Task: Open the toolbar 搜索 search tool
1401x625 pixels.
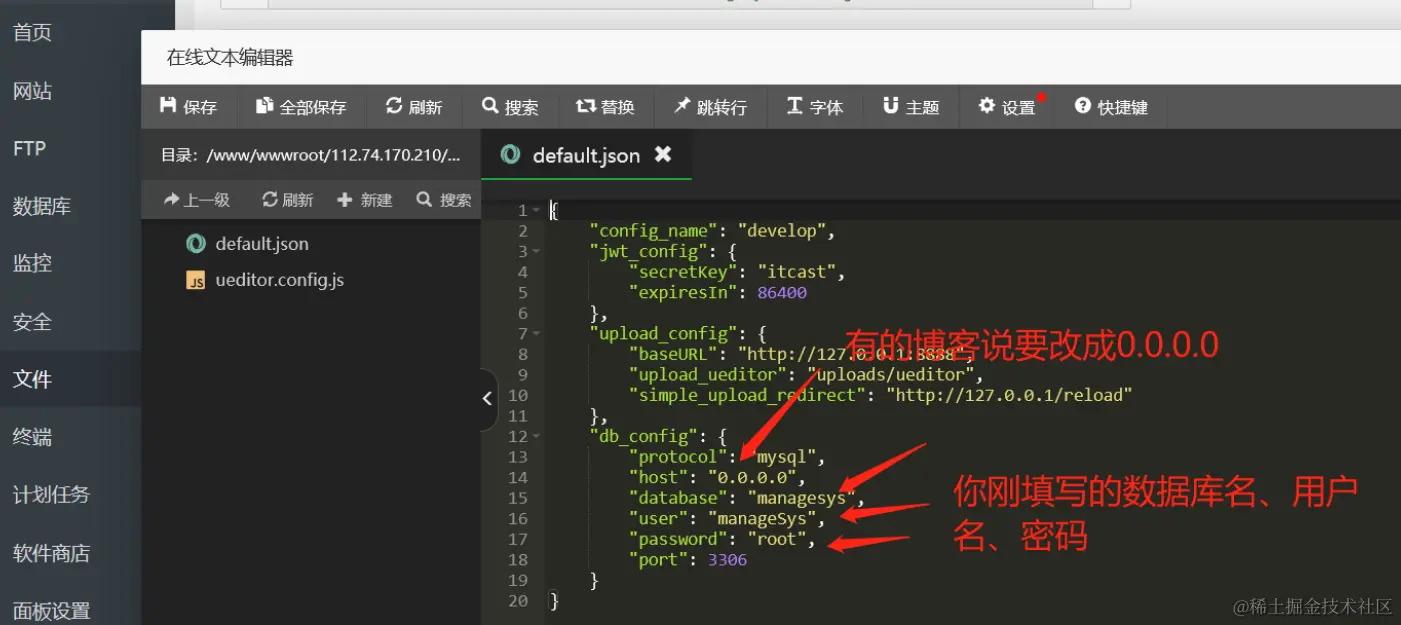Action: [x=510, y=107]
